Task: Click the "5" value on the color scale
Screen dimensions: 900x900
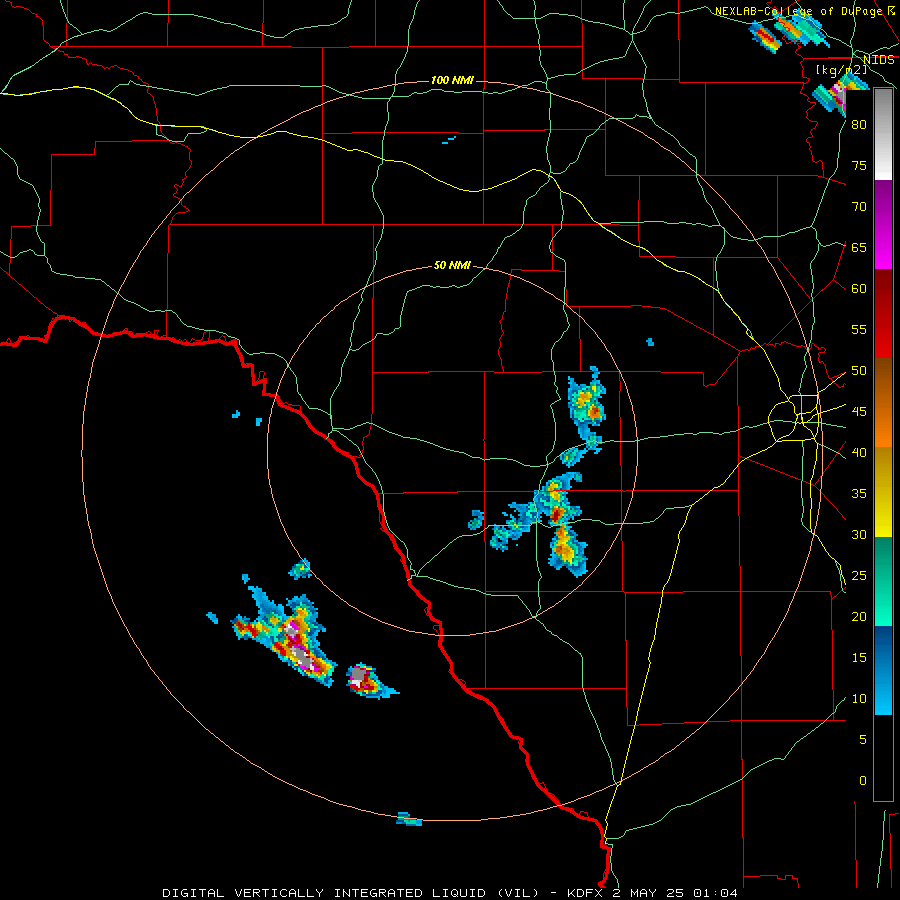Action: click(x=863, y=740)
